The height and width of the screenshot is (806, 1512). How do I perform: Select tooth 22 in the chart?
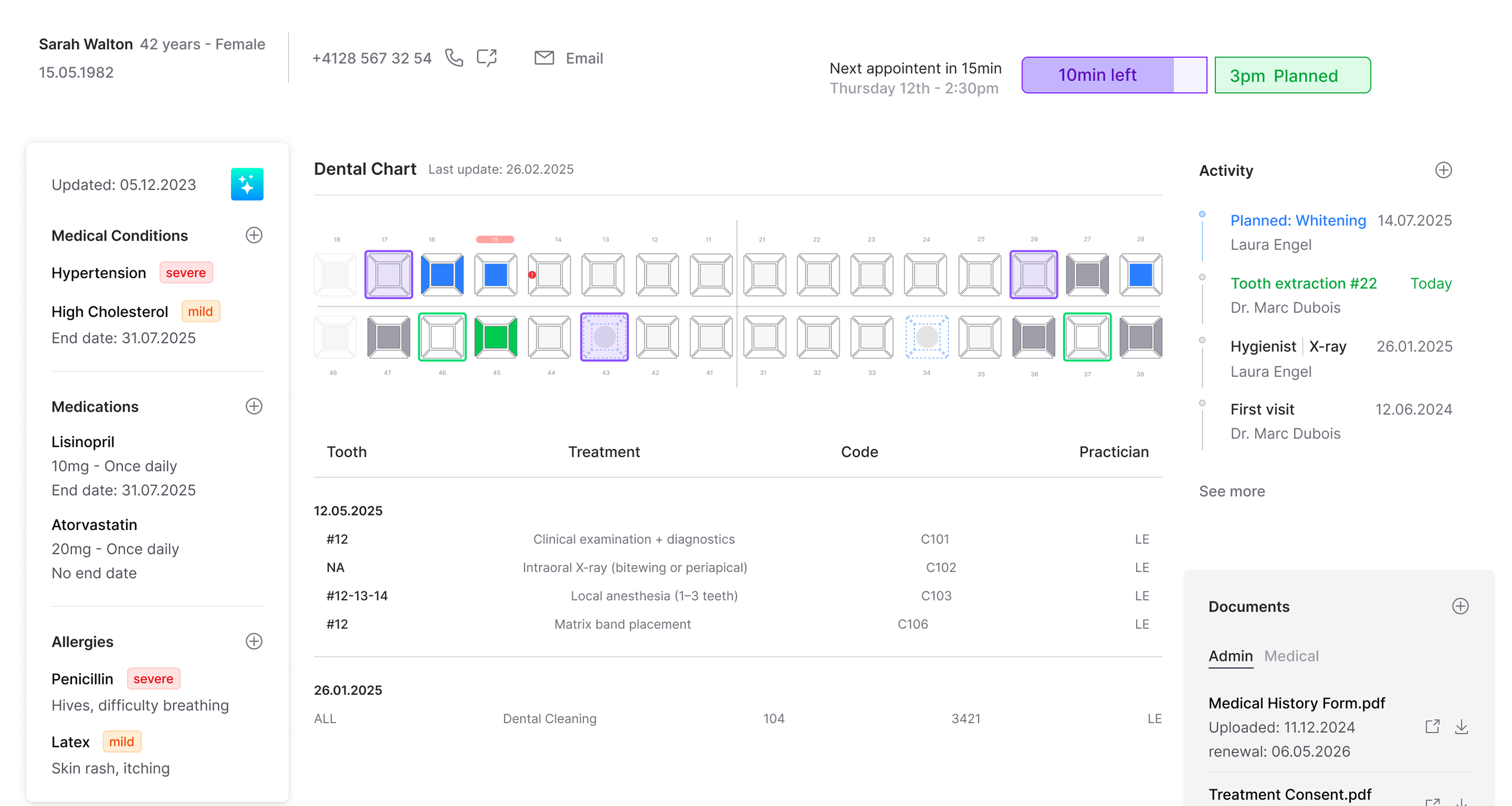tap(818, 274)
